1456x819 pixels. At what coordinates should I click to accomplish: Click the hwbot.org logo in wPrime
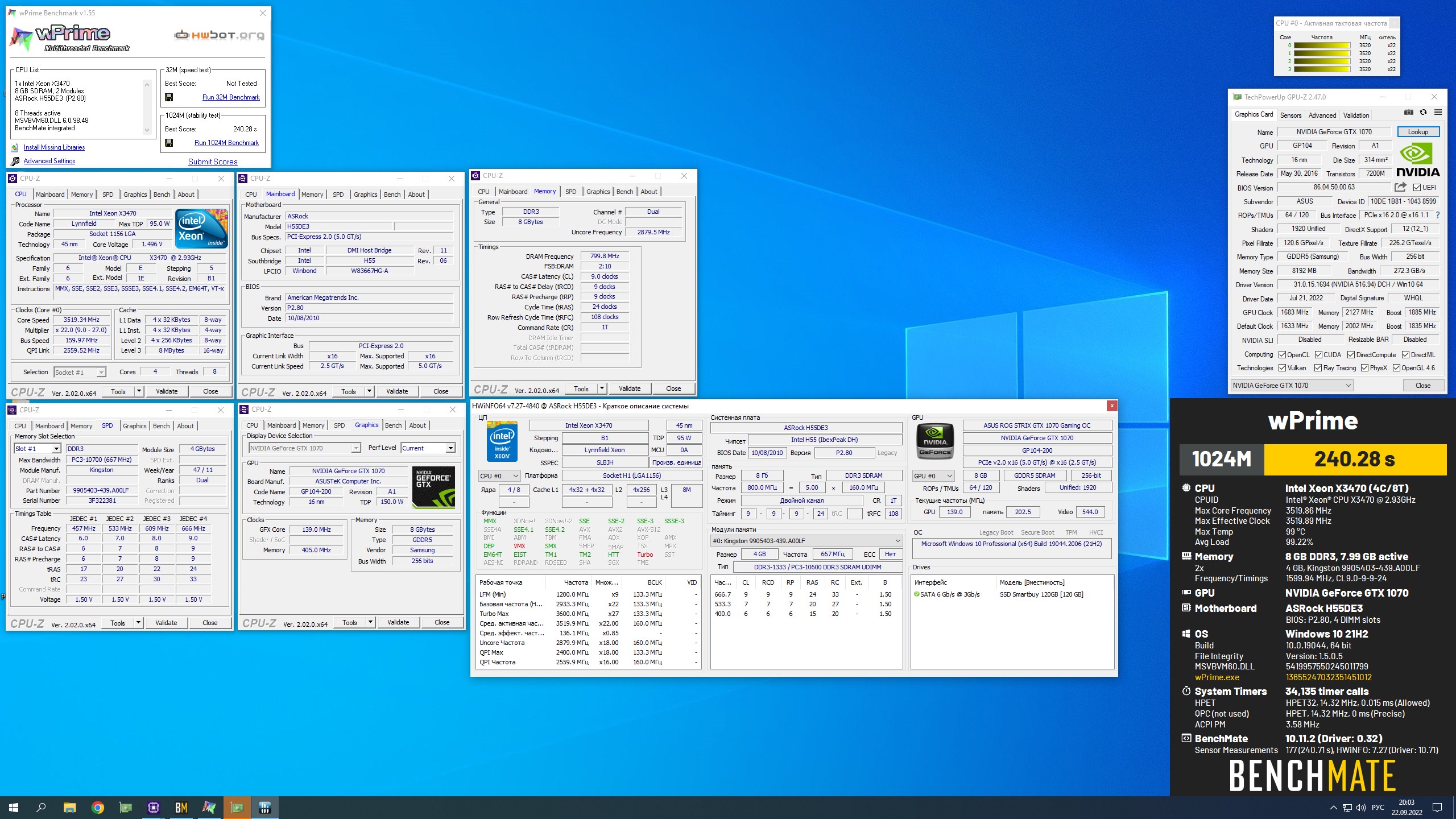coord(219,35)
